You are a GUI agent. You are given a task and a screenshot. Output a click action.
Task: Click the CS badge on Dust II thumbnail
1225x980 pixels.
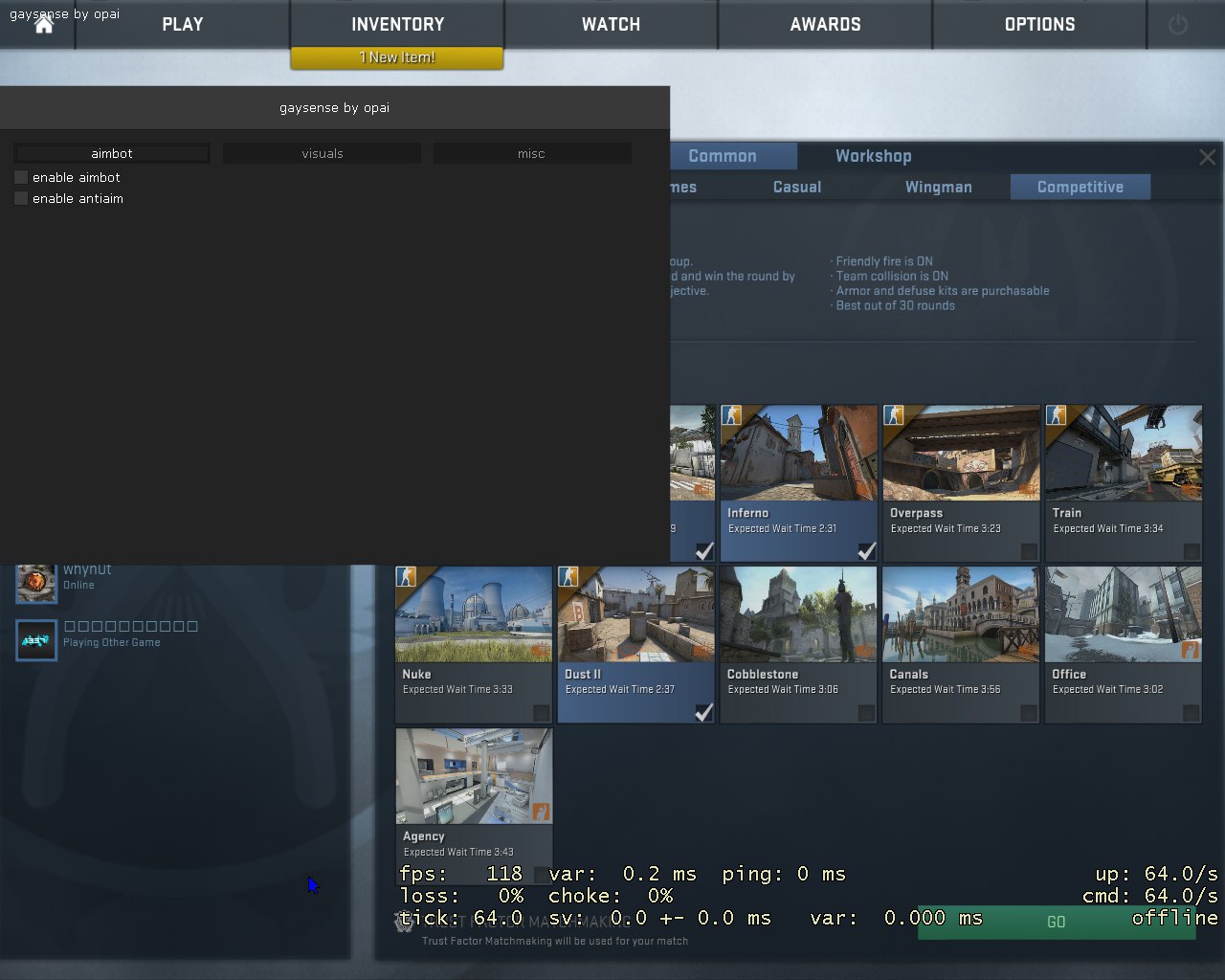(x=569, y=577)
